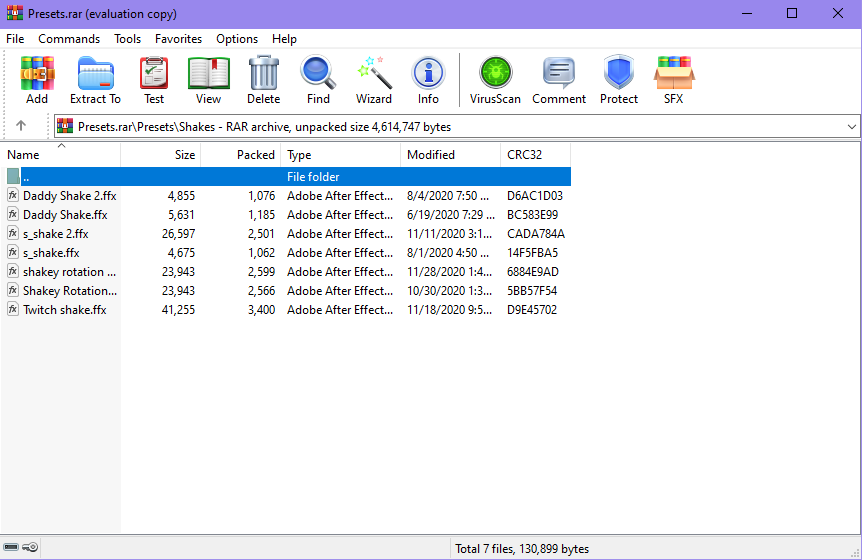Click the 'Total 7 files, 130,899 bytes' status
Image resolution: width=862 pixels, height=560 pixels.
[x=522, y=548]
